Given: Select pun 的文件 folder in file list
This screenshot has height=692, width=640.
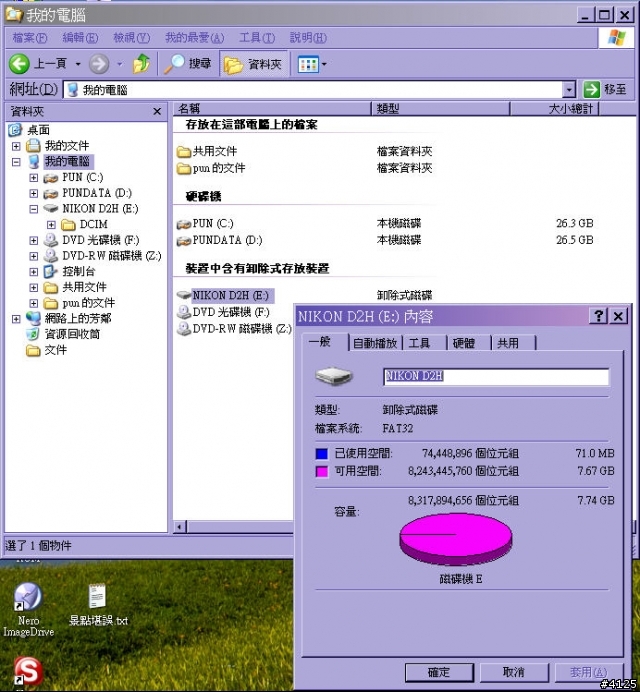Looking at the screenshot, I should click(211, 168).
